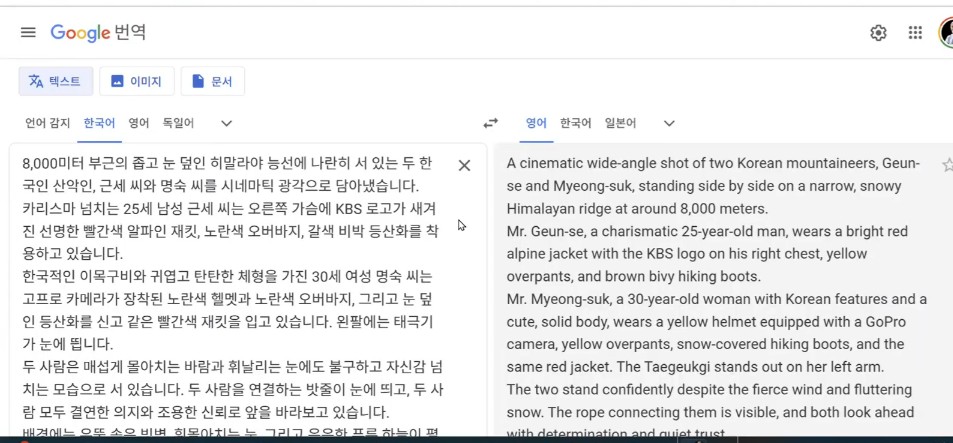Image resolution: width=953 pixels, height=443 pixels.
Task: Choose 독일어 as source language
Action: [x=178, y=123]
